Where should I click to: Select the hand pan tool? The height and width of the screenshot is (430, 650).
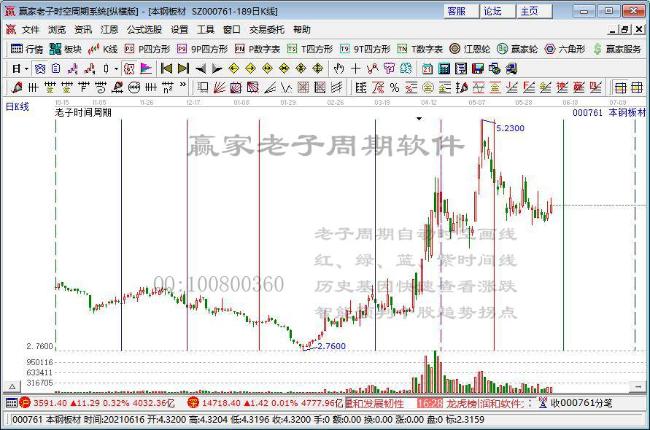point(339,68)
